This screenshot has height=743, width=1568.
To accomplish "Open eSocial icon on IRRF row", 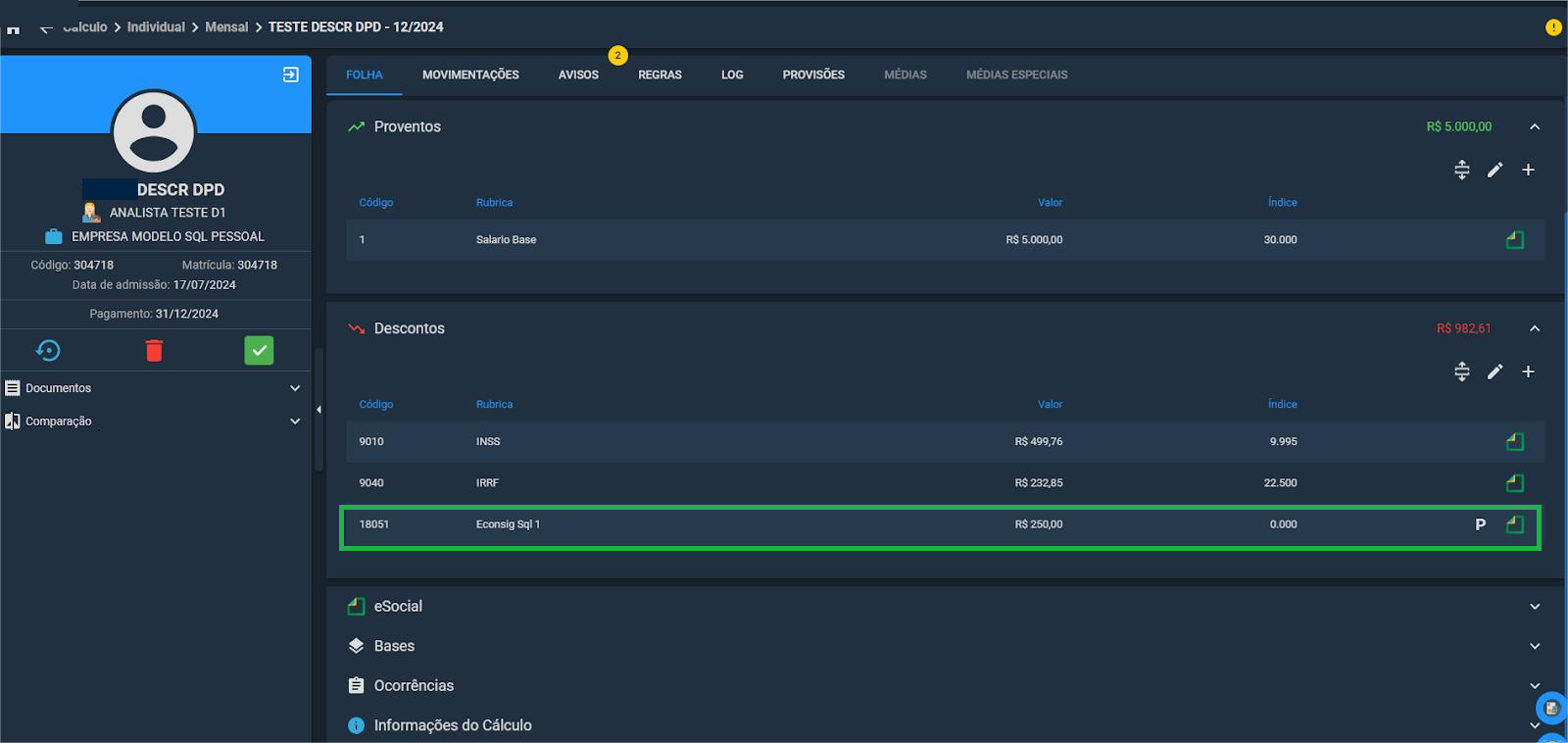I will [1515, 482].
